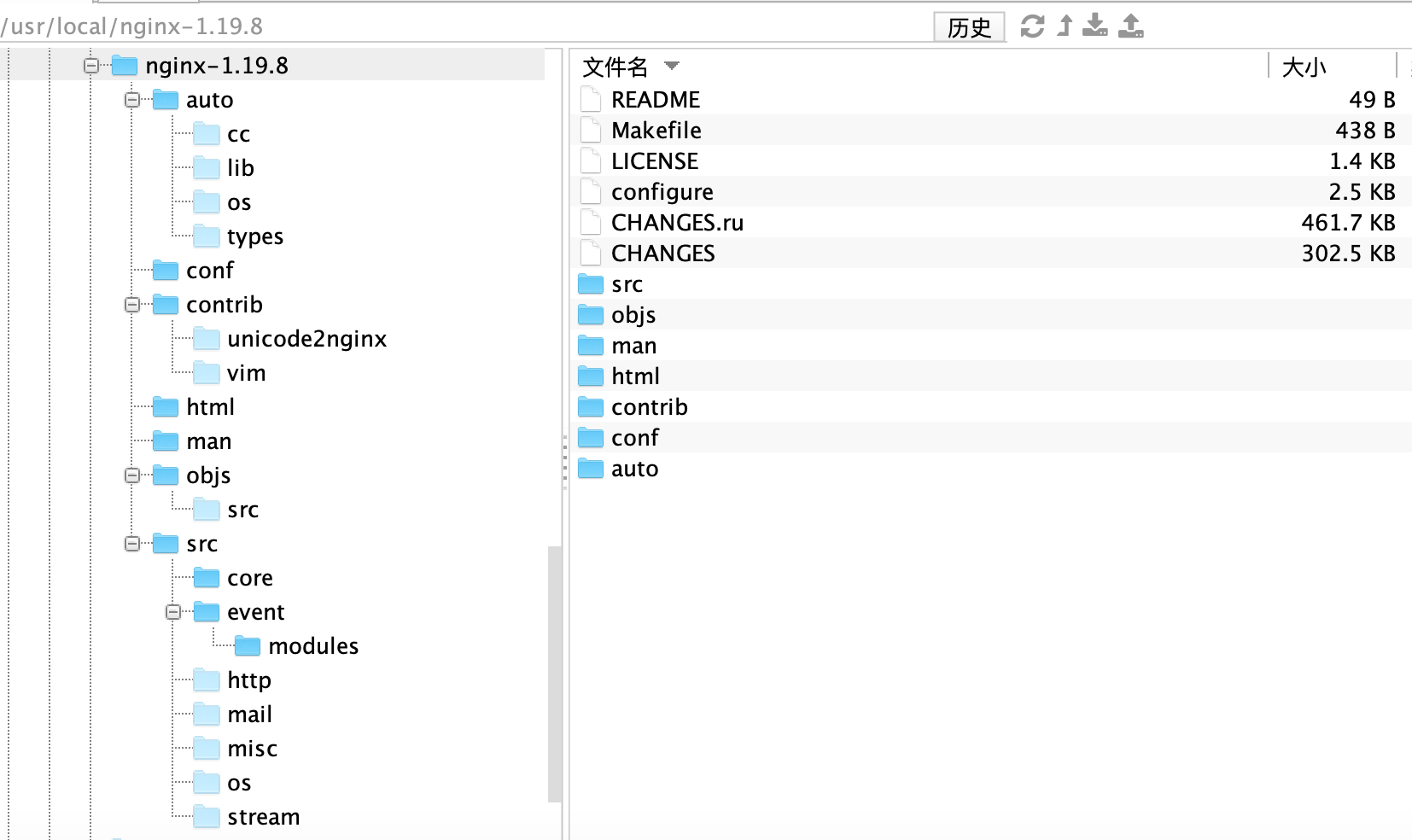Image resolution: width=1412 pixels, height=840 pixels.
Task: Select the contrib folder icon in tree
Action: (x=166, y=305)
